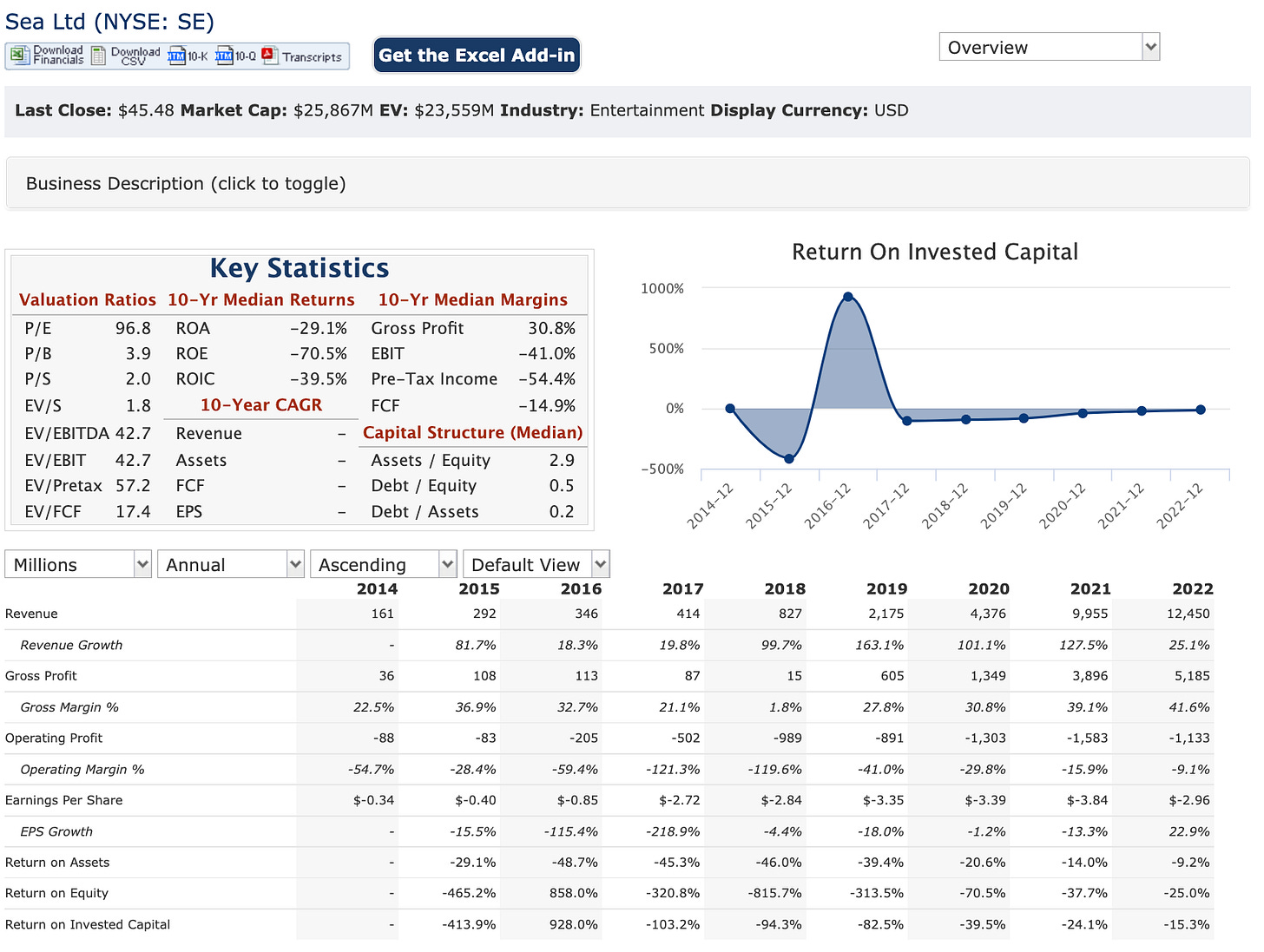Click the Debt / Assets value 0.2
This screenshot has width=1264, height=952.
[x=562, y=512]
